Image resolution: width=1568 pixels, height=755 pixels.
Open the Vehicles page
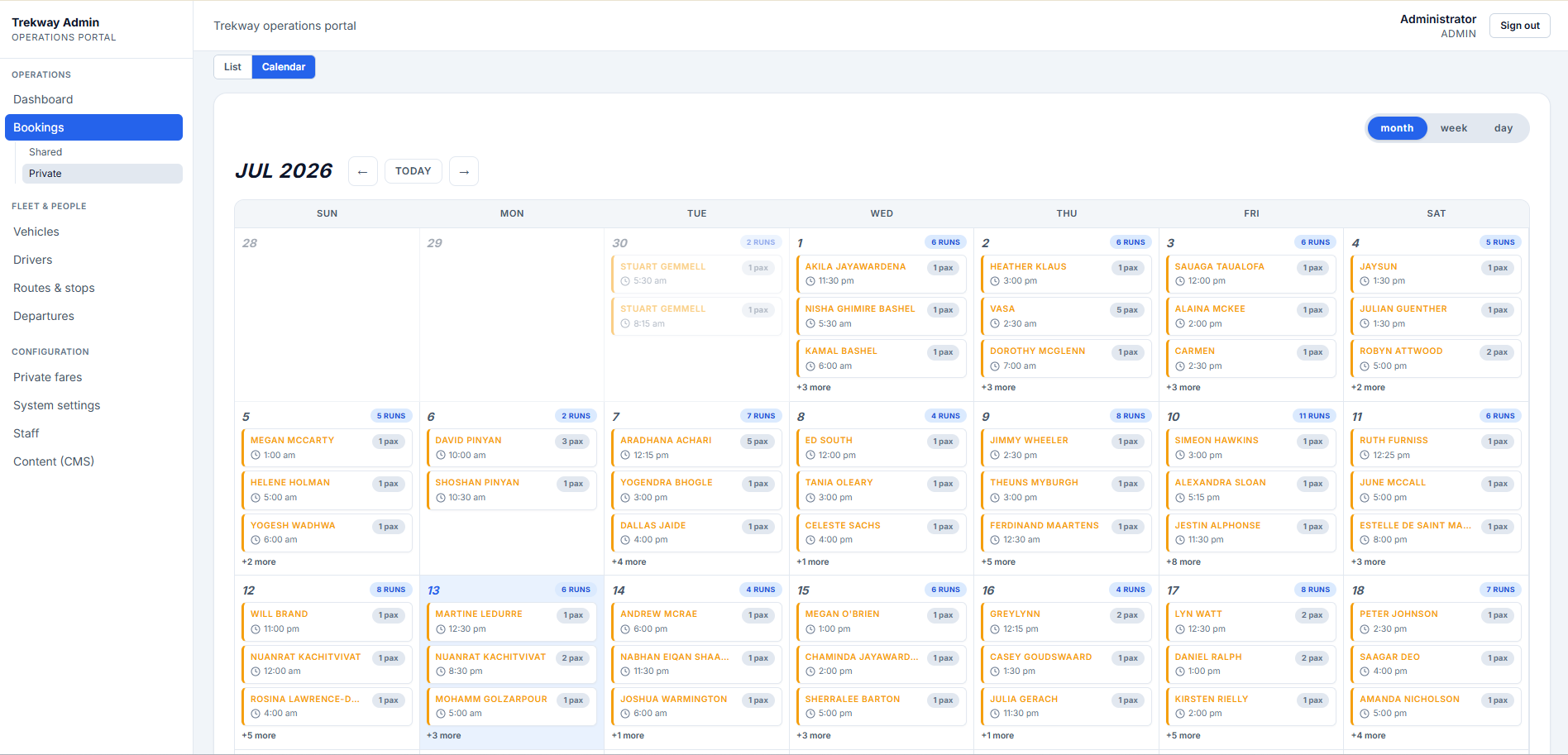pos(93,232)
